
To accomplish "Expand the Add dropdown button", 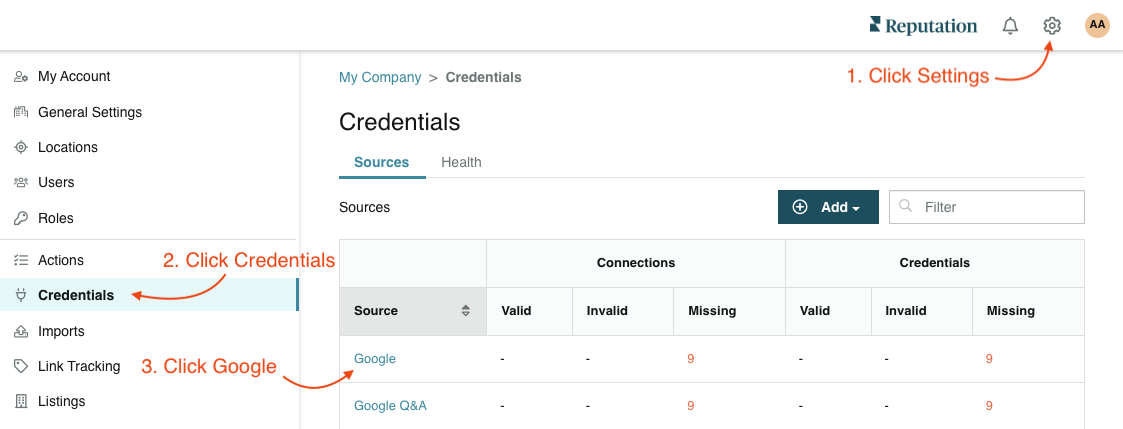I will [828, 207].
